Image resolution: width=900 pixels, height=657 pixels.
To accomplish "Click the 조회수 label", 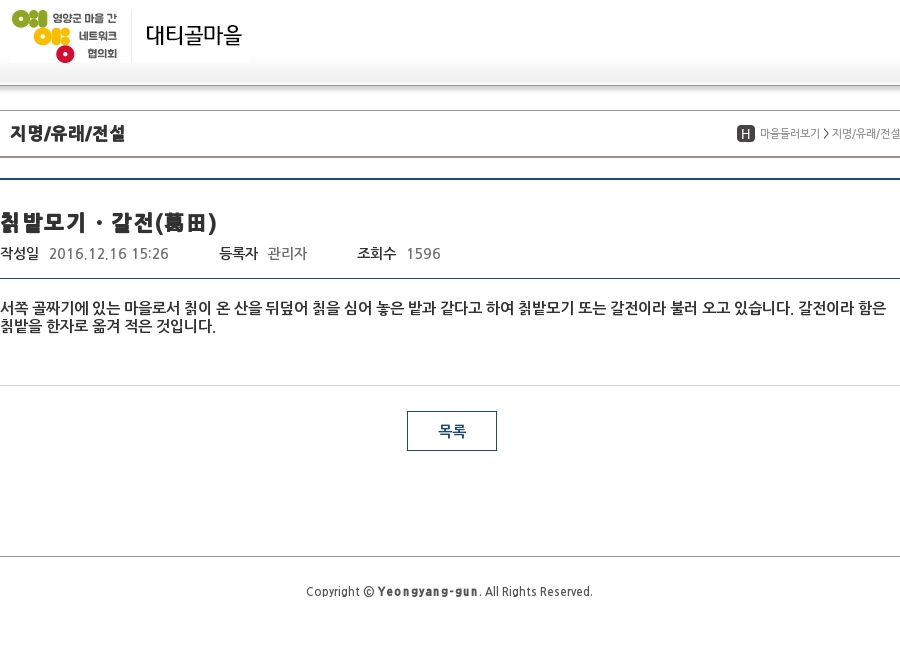I will click(377, 254).
